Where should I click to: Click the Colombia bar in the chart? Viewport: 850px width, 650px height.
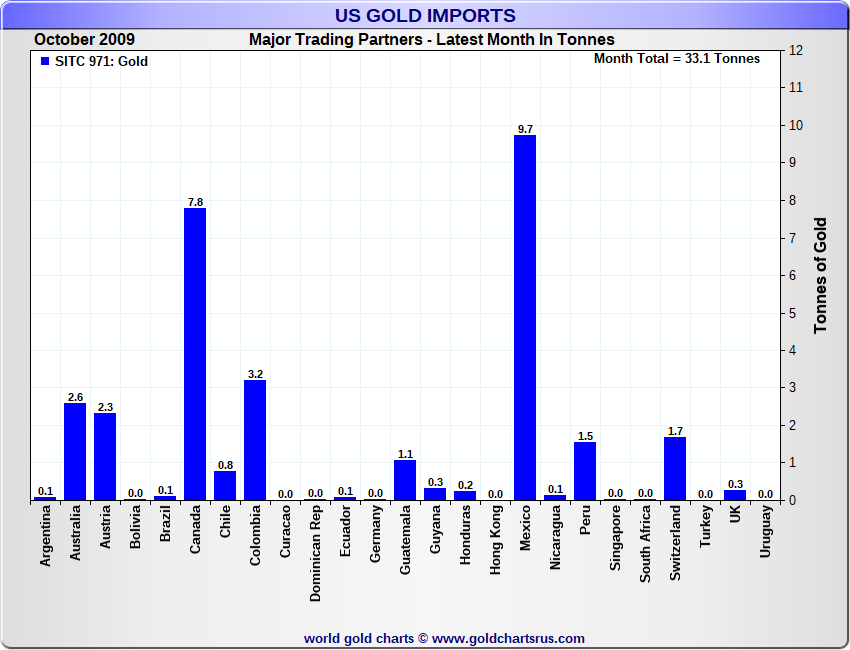click(255, 440)
